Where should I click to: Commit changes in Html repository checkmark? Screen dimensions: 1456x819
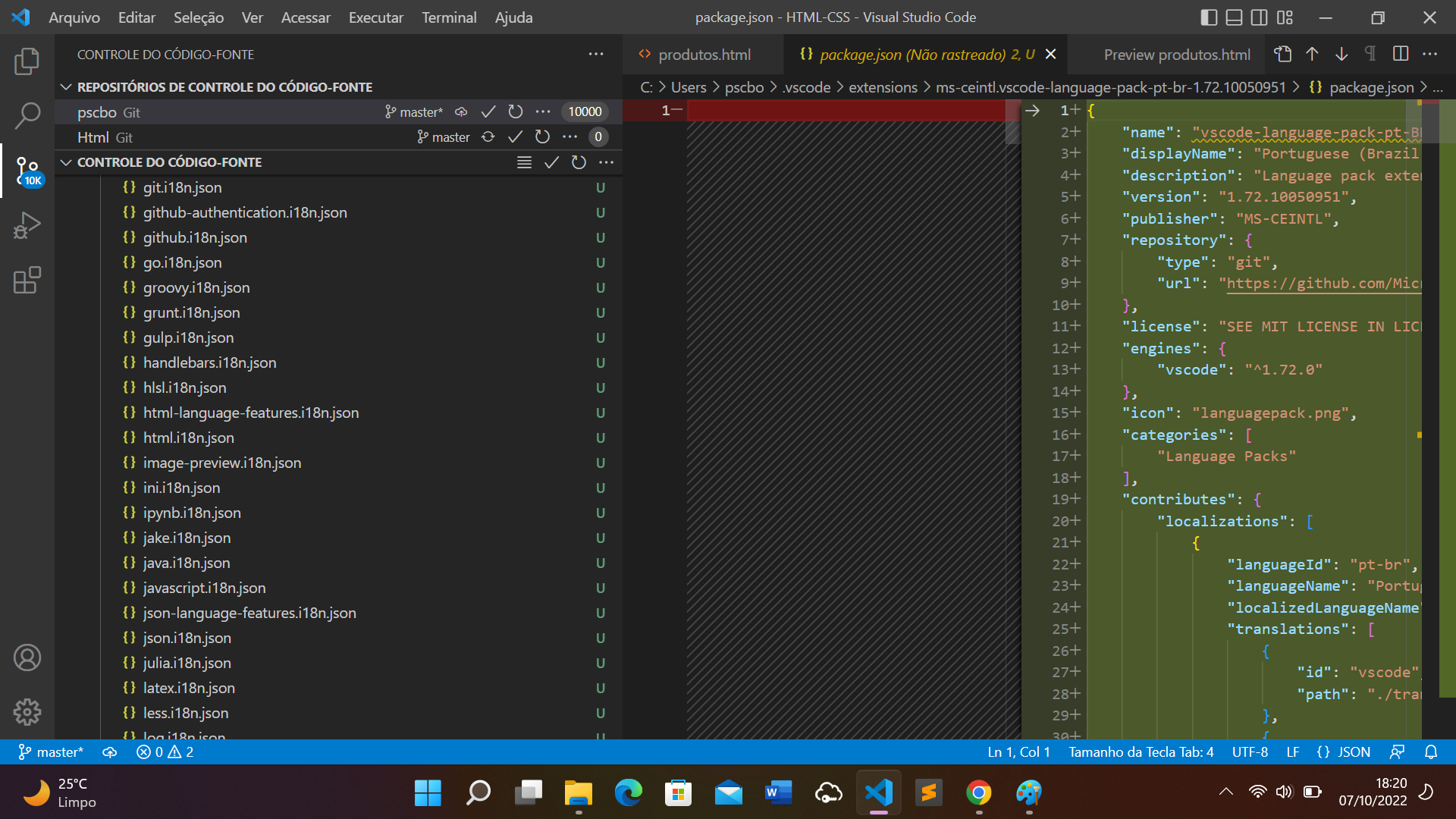pos(516,136)
